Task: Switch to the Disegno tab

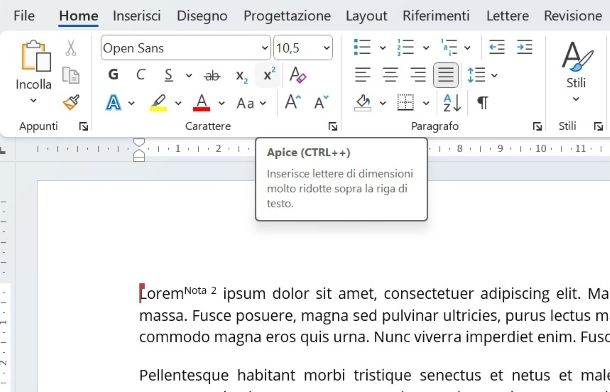Action: click(x=202, y=16)
